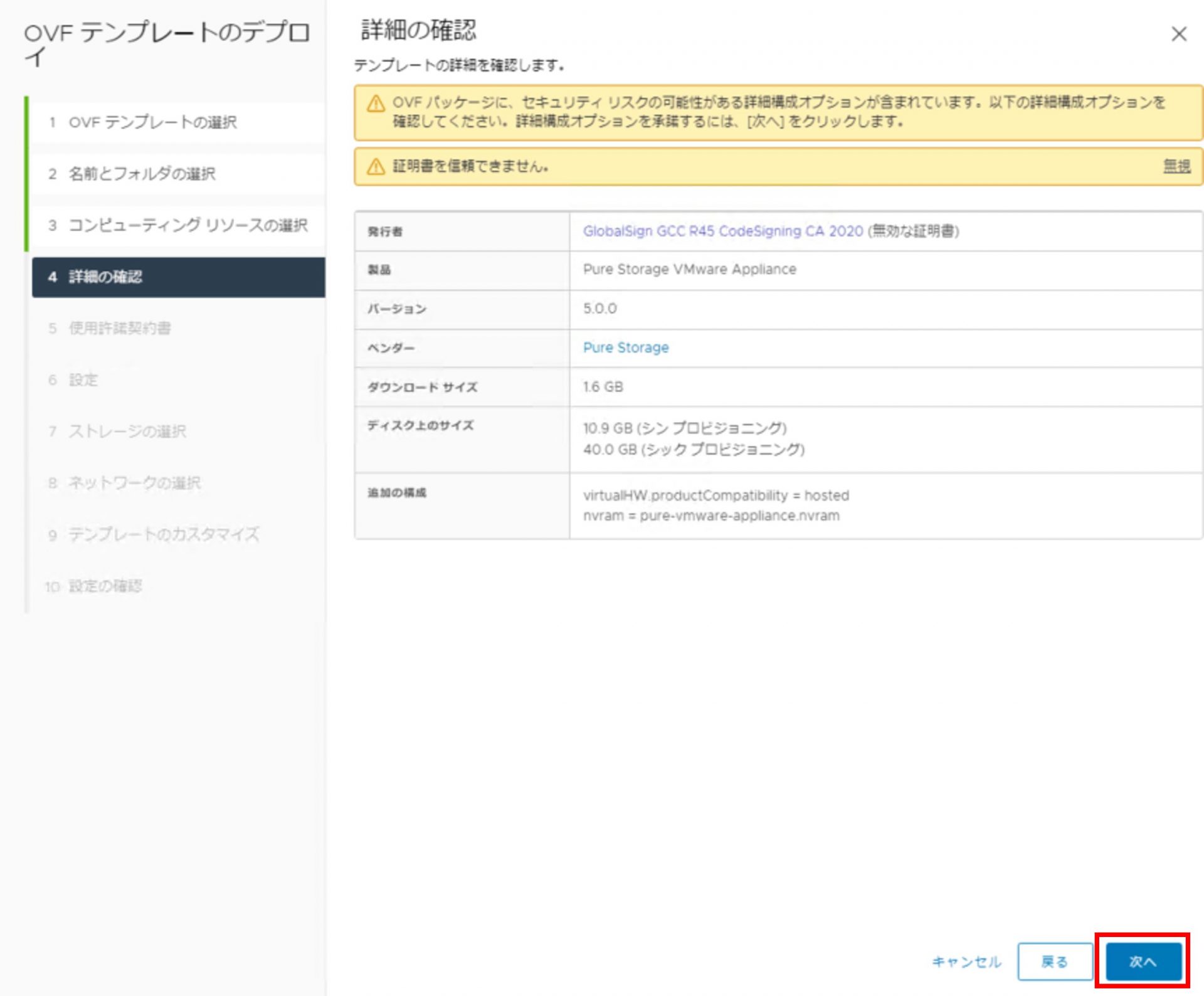Close the OVF deploy dialog with X
The width and height of the screenshot is (1204, 996).
click(x=1178, y=34)
